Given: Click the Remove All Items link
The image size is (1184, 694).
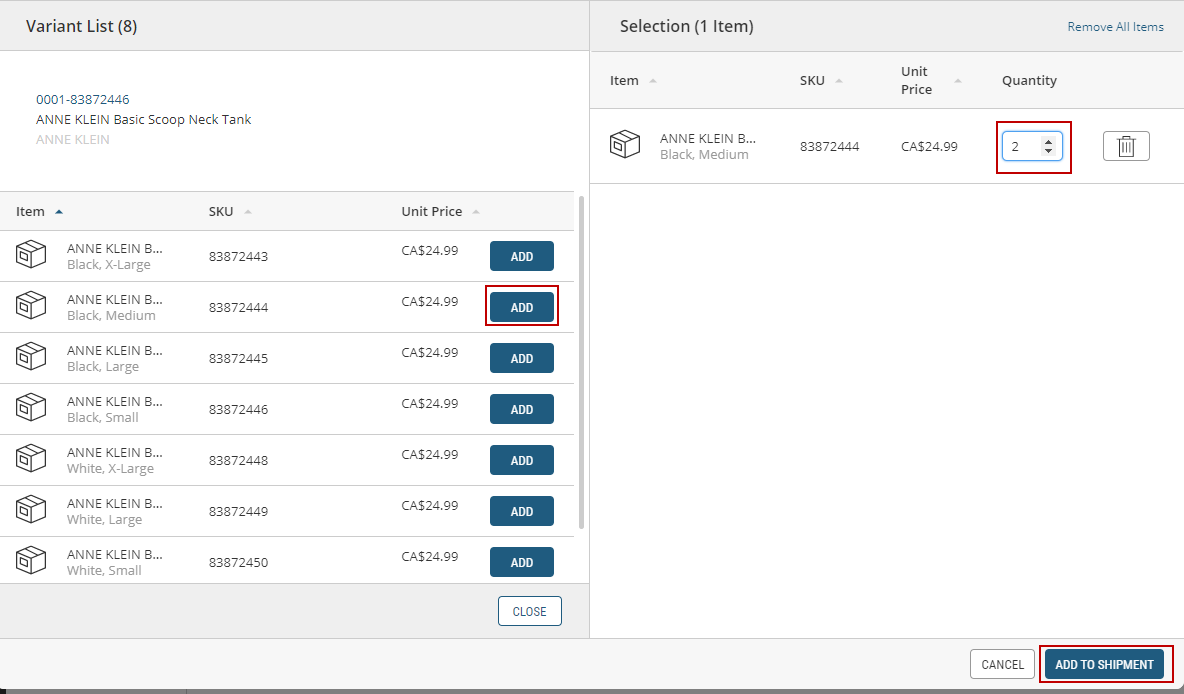Looking at the screenshot, I should pyautogui.click(x=1115, y=27).
